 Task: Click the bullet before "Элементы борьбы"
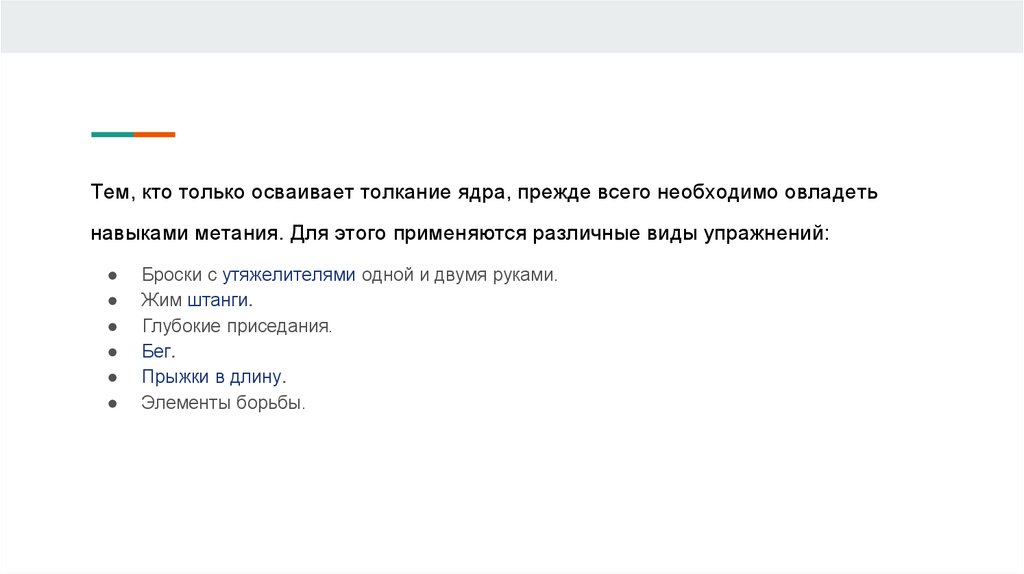pos(115,404)
